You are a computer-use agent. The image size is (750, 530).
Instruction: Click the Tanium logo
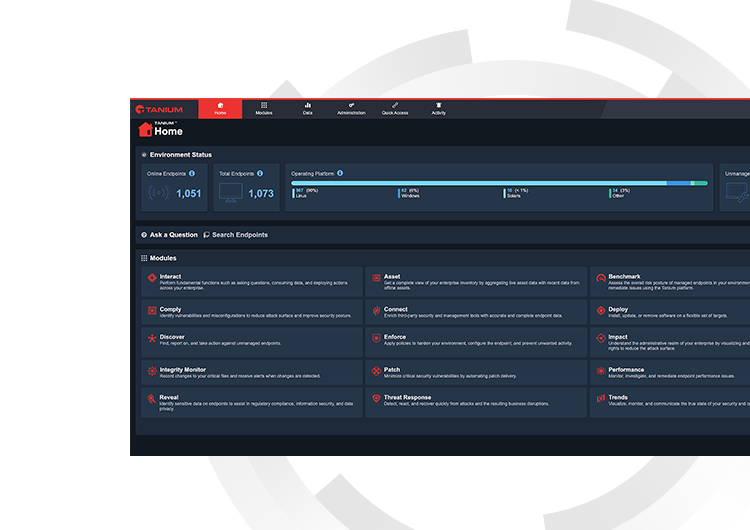click(x=159, y=110)
